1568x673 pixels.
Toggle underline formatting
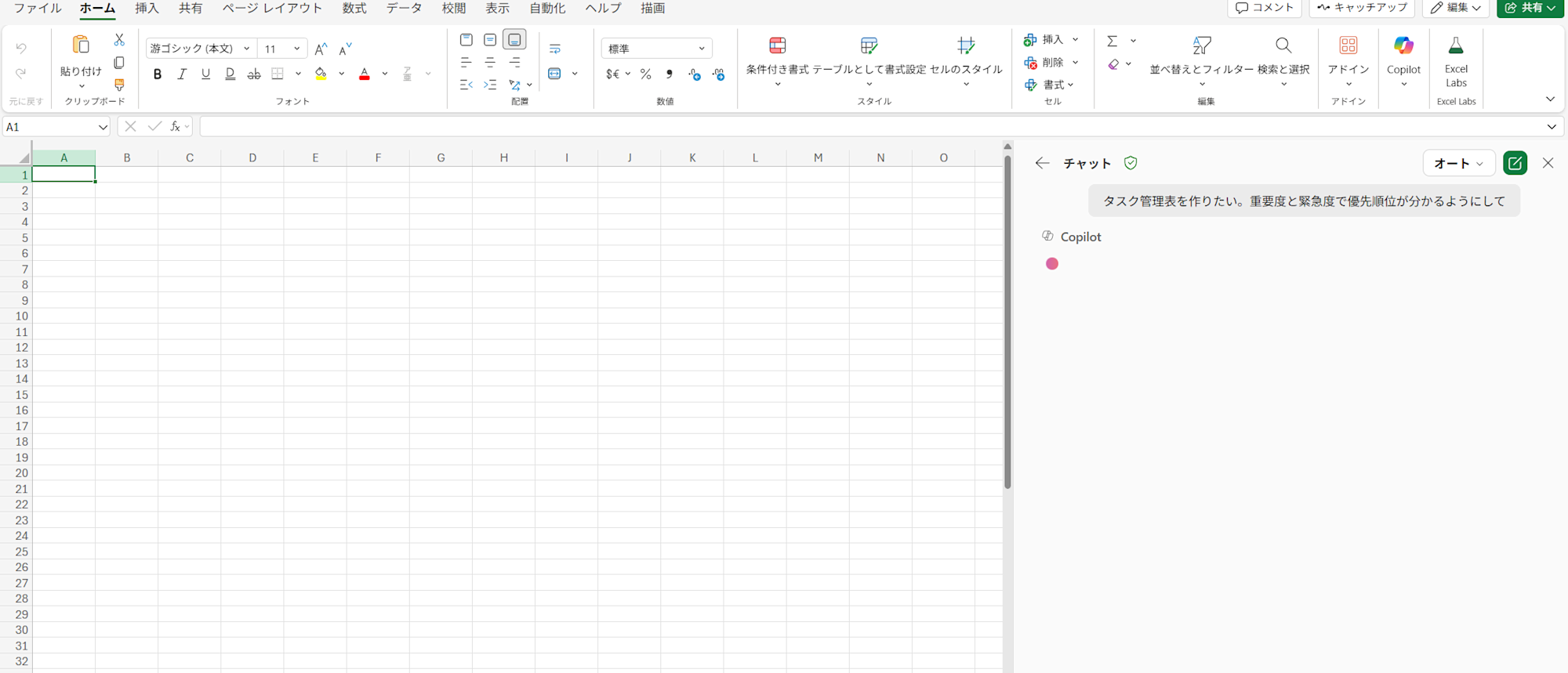click(205, 74)
